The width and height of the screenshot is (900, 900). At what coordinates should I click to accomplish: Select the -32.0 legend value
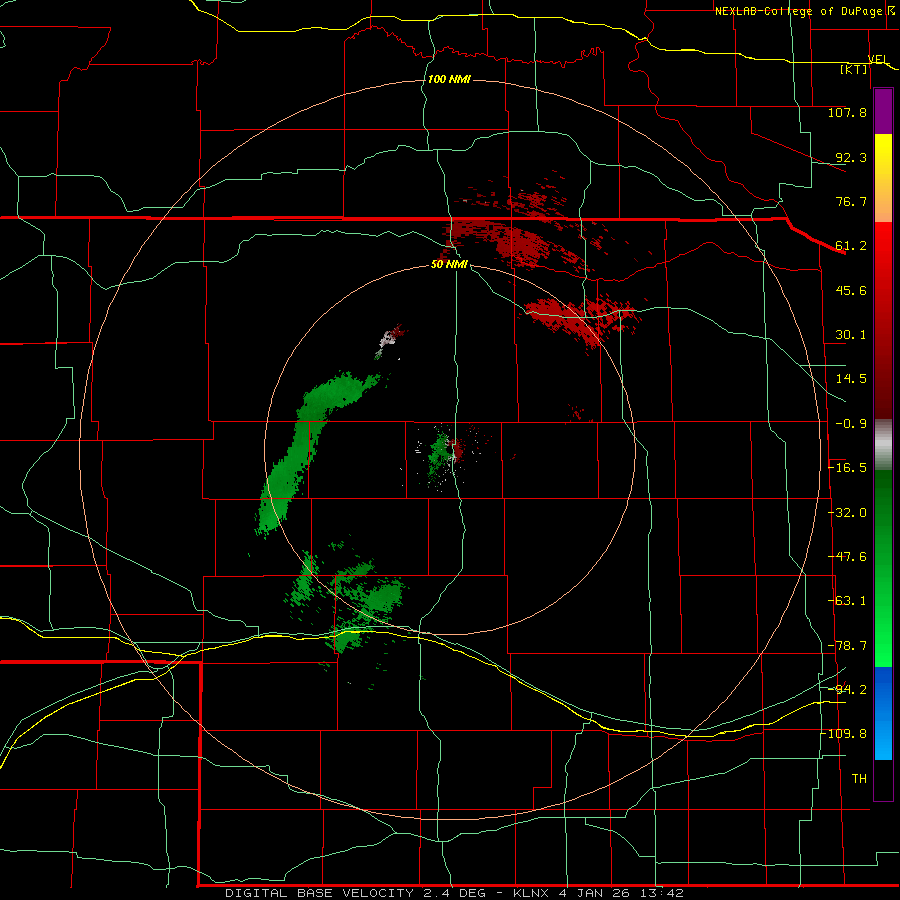[847, 513]
